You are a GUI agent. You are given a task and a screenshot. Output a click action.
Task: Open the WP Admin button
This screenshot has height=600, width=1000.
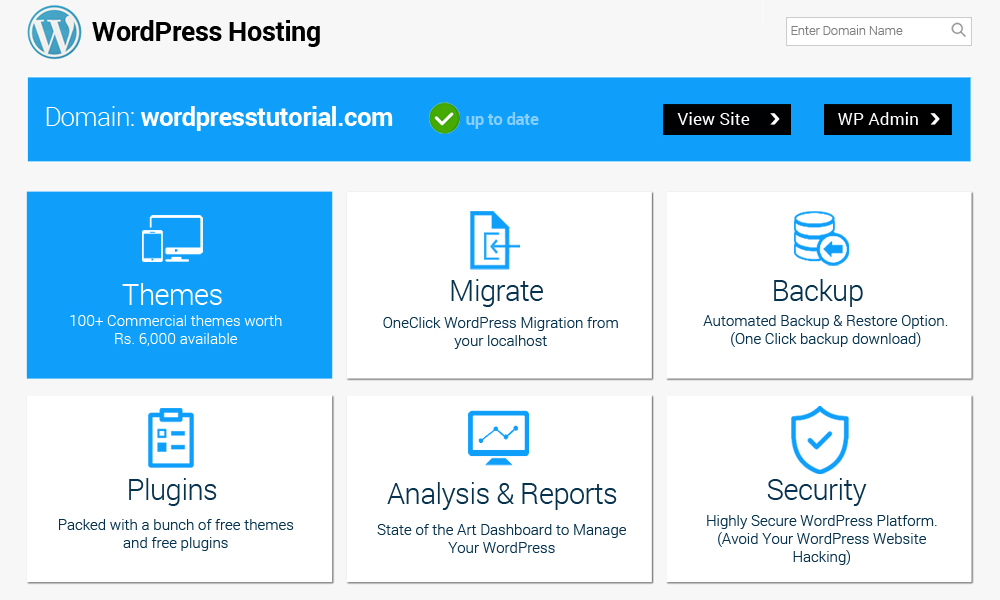(x=887, y=119)
